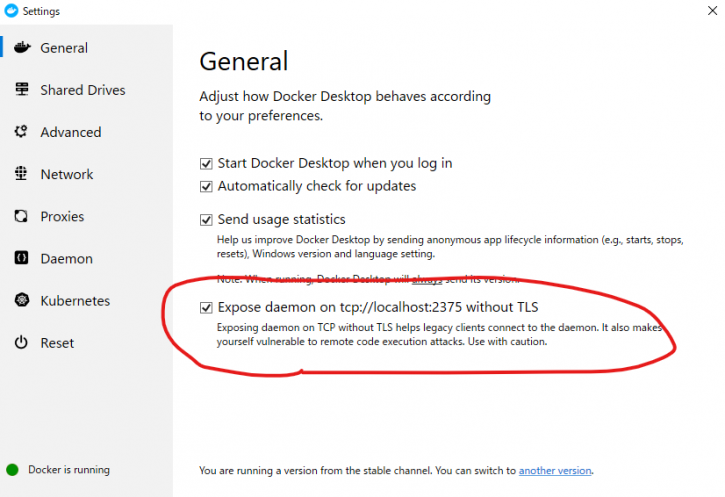Toggle Expose daemon on tcp://localhost:2375 checkbox
725x497 pixels.
(x=206, y=307)
